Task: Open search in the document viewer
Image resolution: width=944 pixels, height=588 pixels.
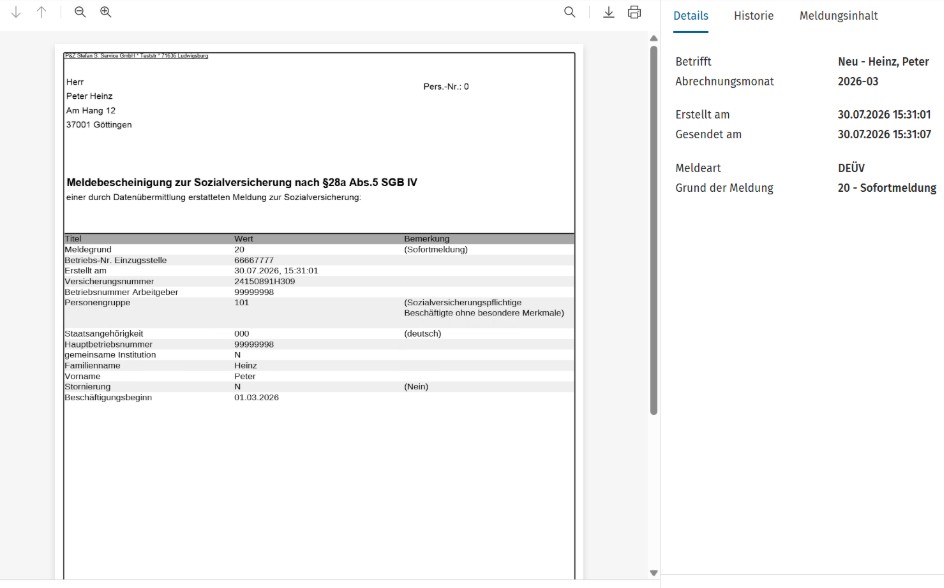Action: [x=570, y=12]
